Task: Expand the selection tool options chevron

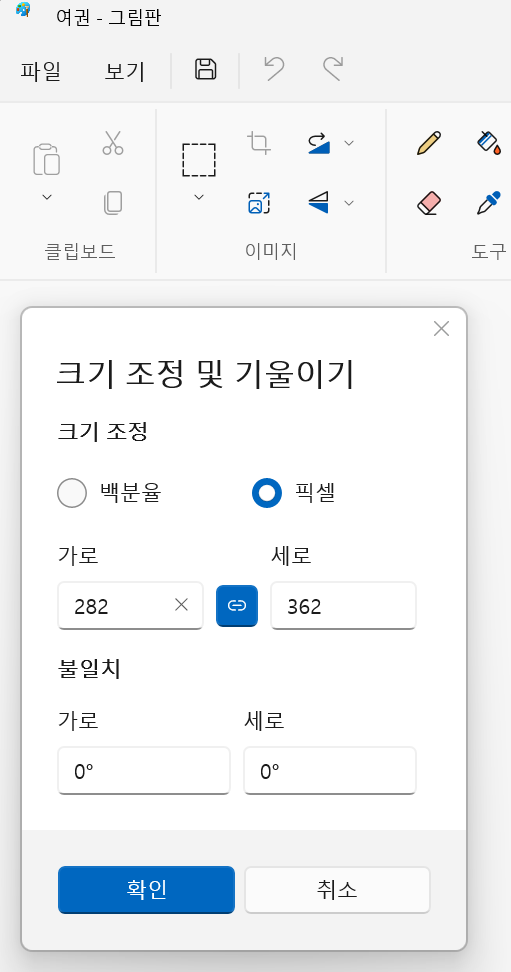Action: tap(198, 197)
